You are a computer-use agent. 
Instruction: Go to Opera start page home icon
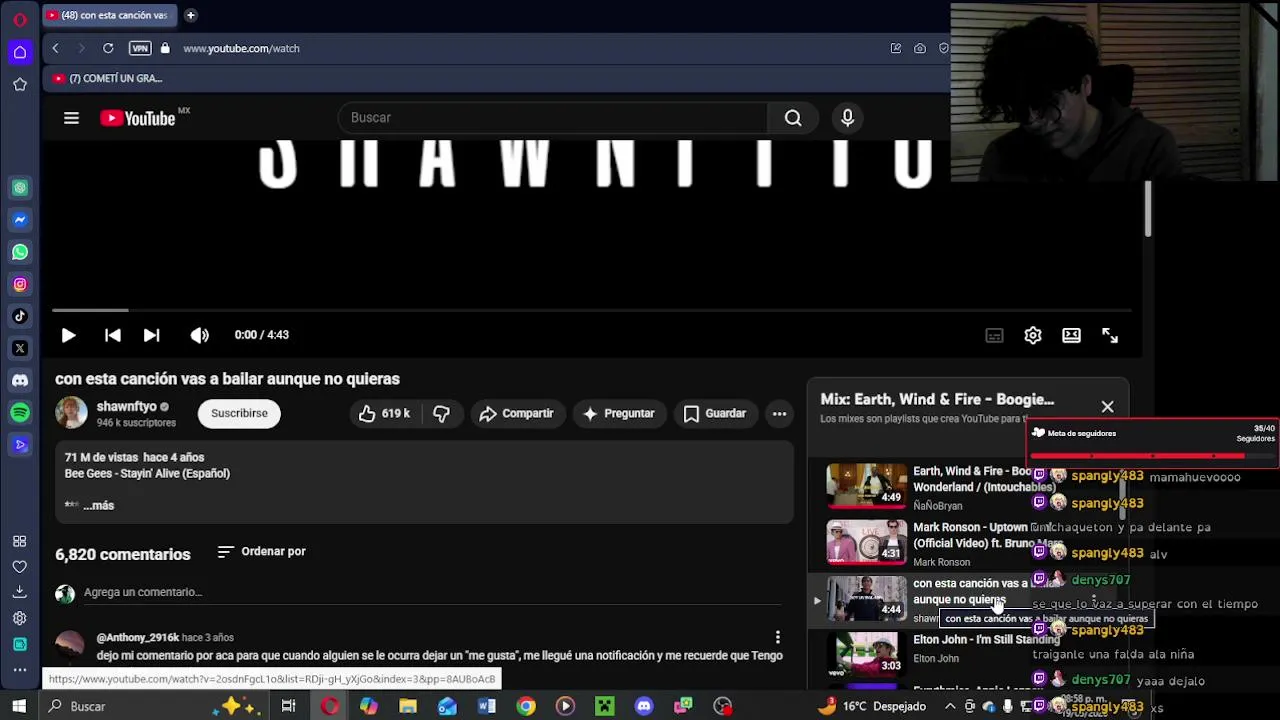(x=20, y=52)
